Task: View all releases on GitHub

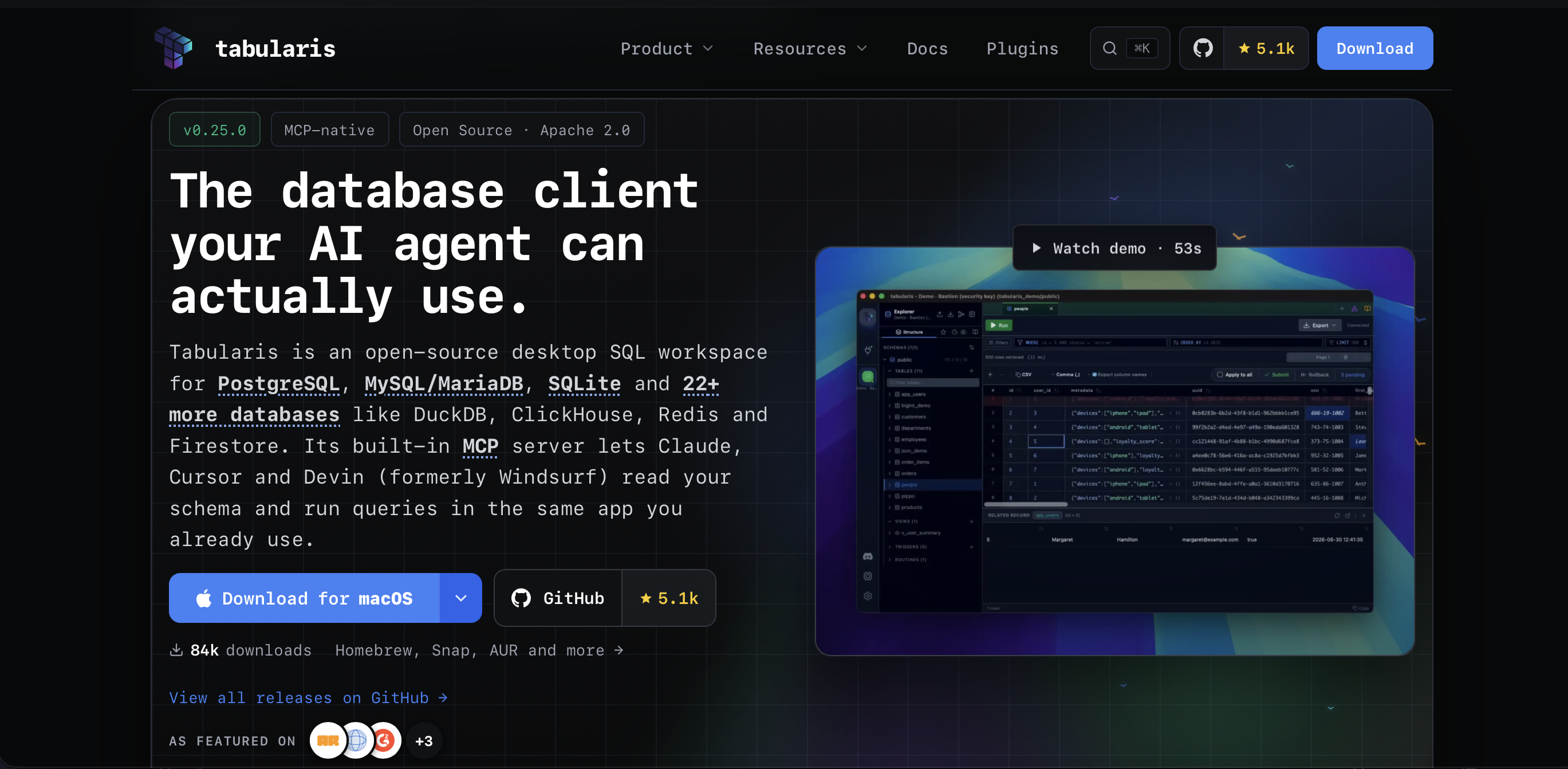Action: (309, 698)
